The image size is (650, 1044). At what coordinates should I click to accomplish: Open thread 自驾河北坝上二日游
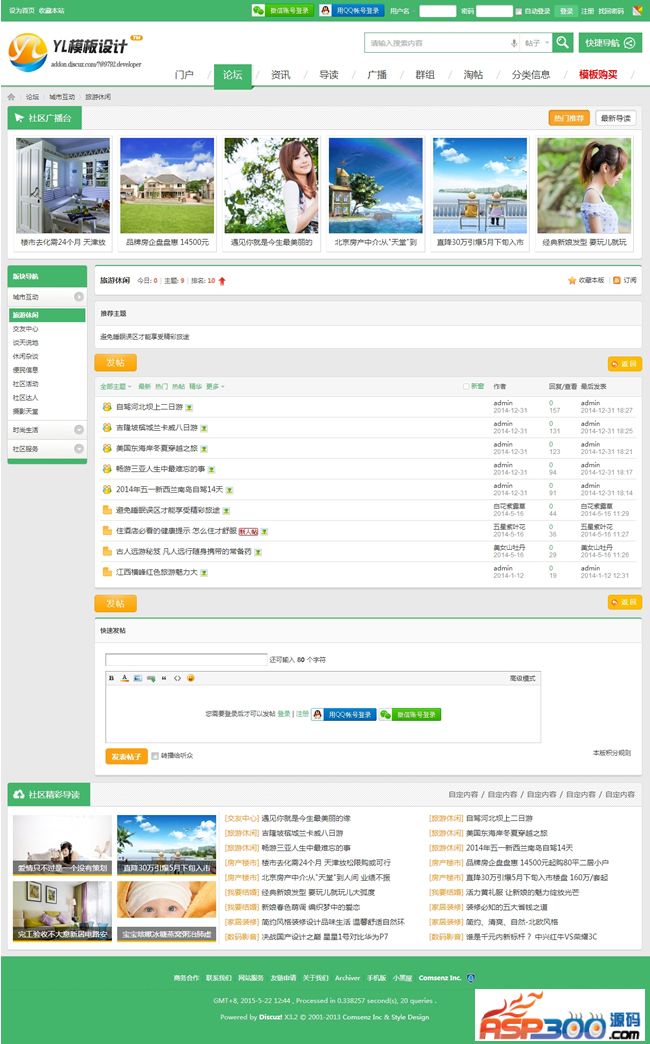tap(149, 407)
